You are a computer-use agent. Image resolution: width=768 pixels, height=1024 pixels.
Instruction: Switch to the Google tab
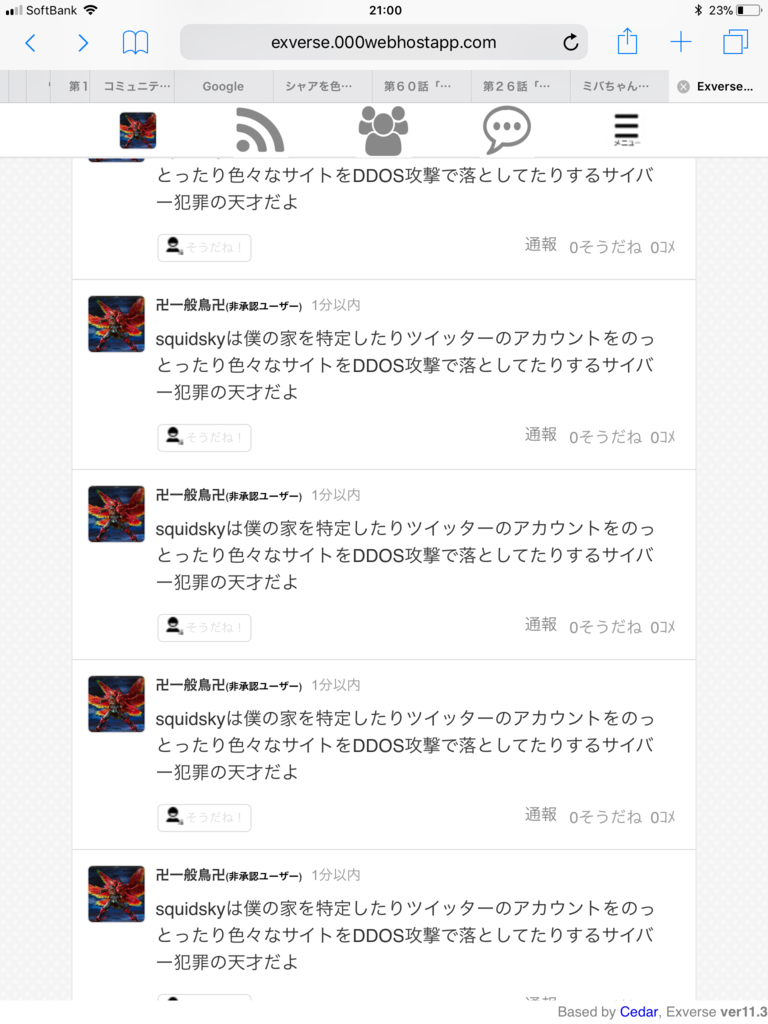click(x=223, y=86)
